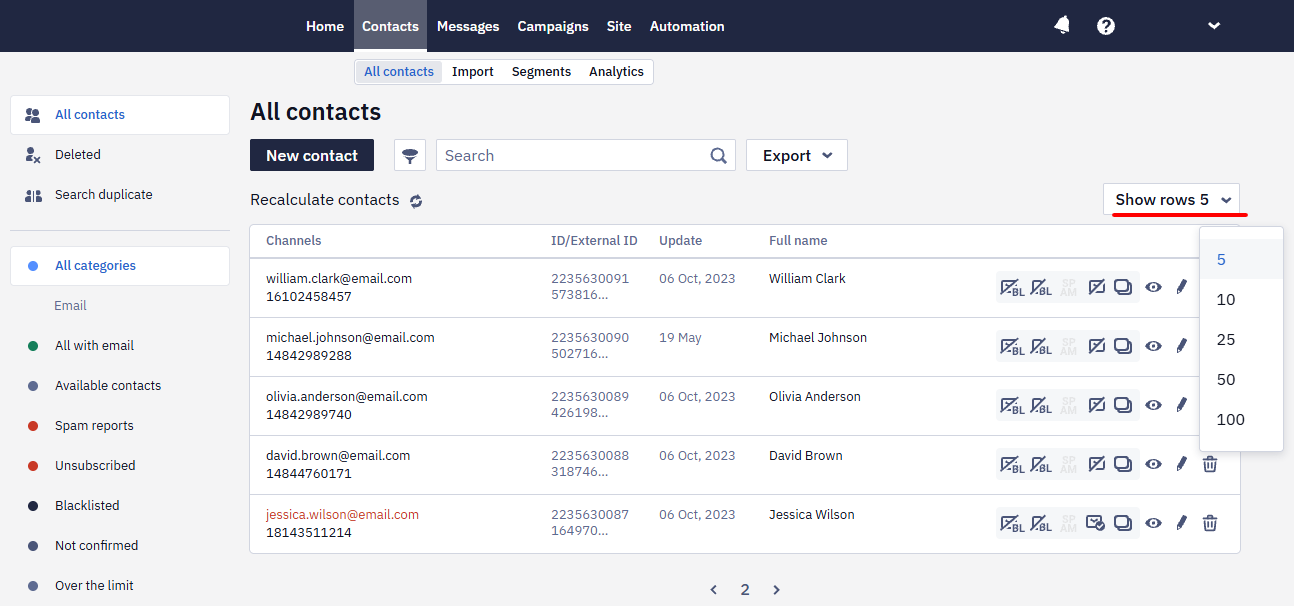Edit Jessica Wilson with the pencil icon
The image size is (1294, 606).
tap(1181, 523)
